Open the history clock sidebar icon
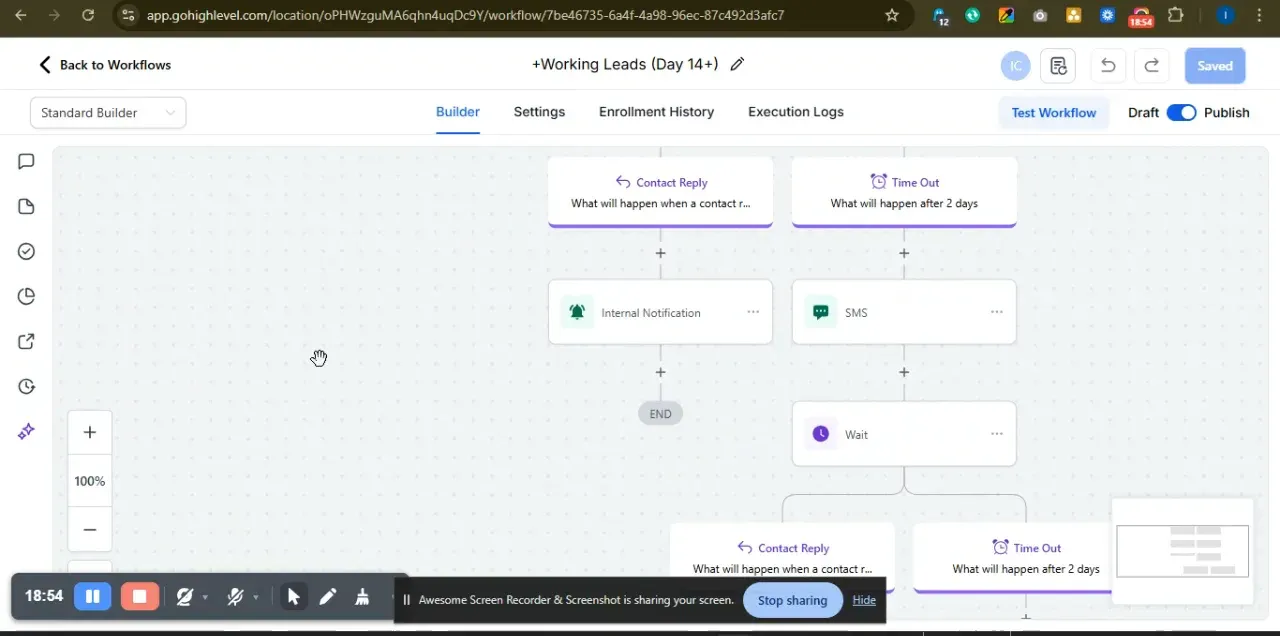The image size is (1280, 636). click(x=27, y=387)
